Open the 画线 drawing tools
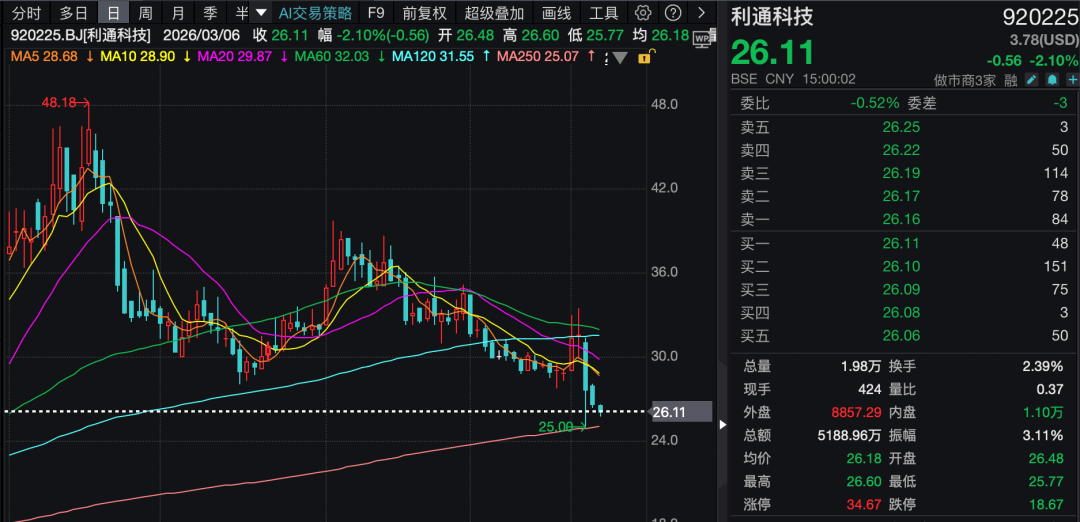This screenshot has height=522, width=1080. click(x=556, y=13)
